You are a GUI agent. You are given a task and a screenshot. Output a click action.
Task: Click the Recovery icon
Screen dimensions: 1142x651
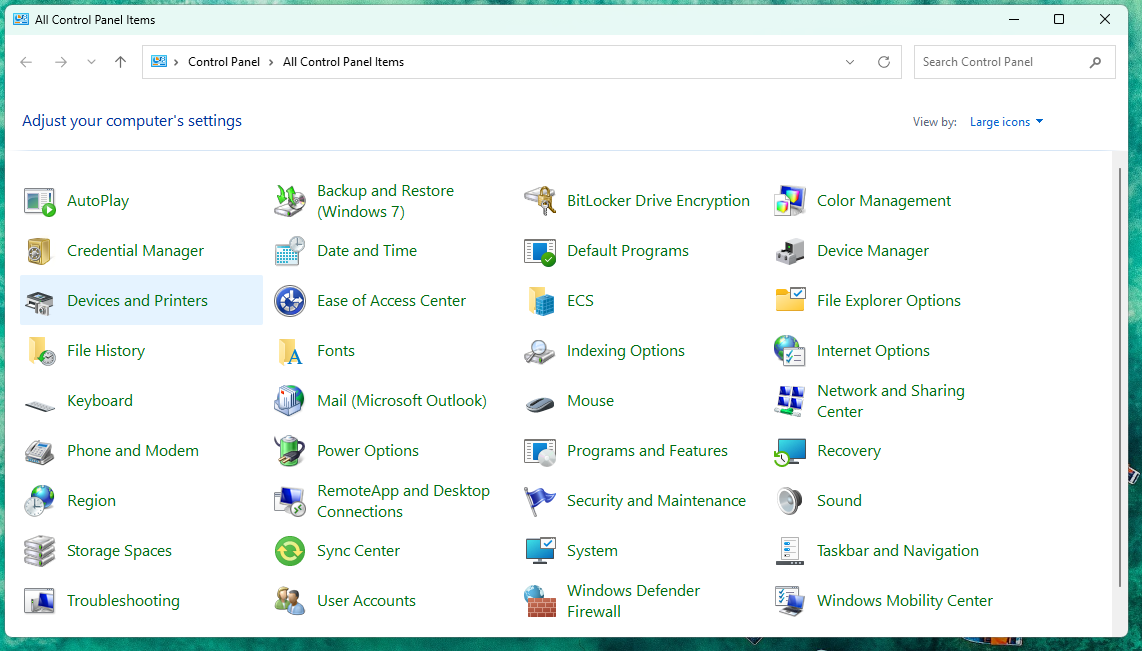(789, 451)
